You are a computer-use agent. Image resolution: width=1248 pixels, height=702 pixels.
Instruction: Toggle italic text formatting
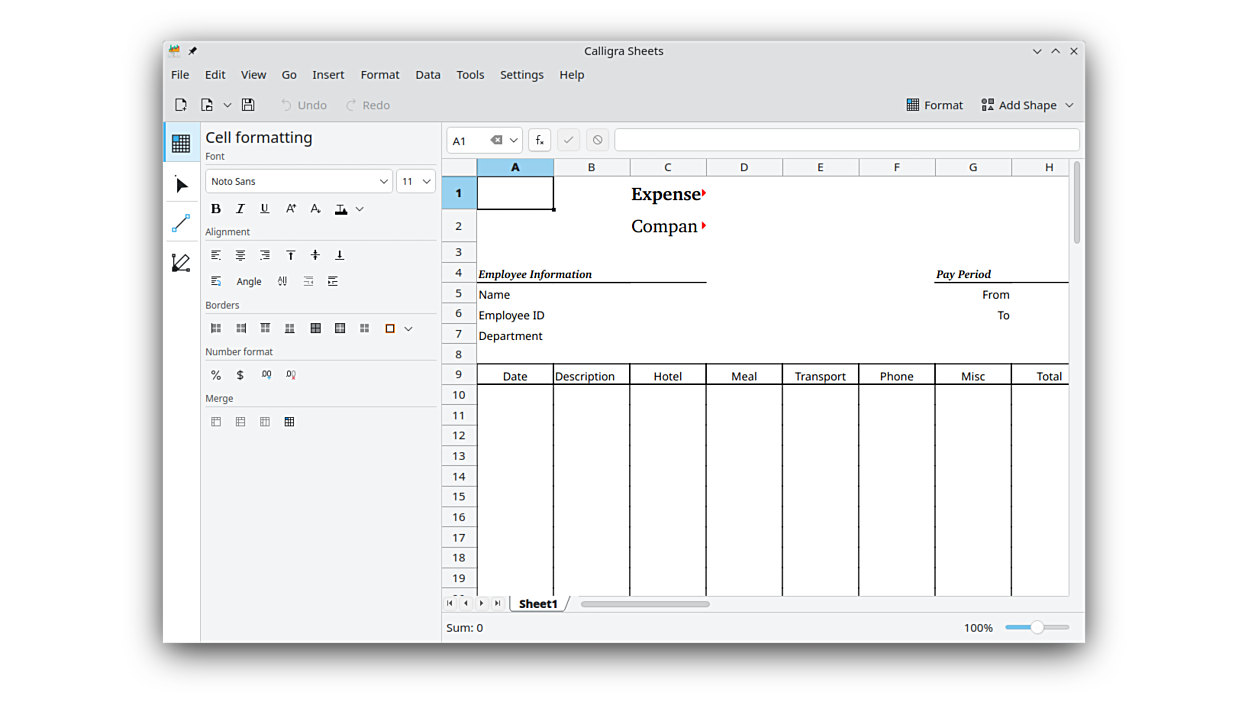(x=240, y=209)
